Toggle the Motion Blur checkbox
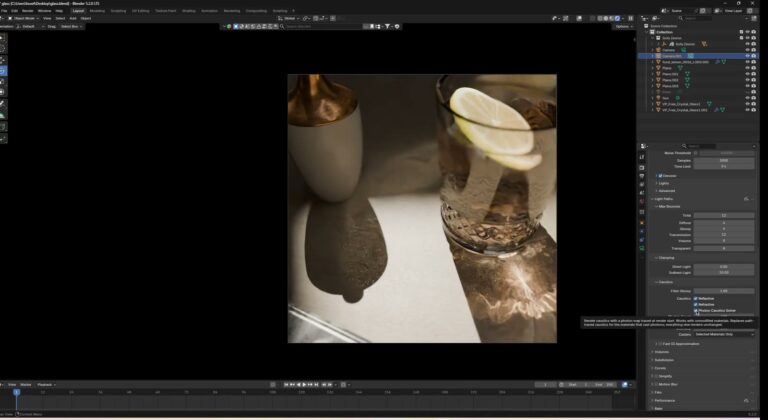This screenshot has width=768, height=420. click(x=656, y=384)
